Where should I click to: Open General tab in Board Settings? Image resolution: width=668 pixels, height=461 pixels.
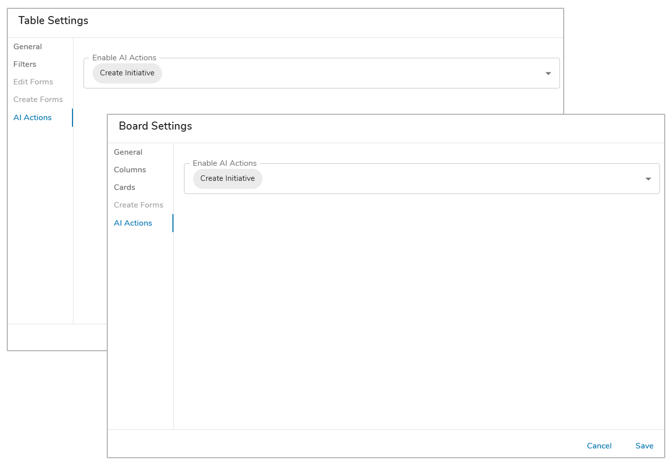point(128,152)
